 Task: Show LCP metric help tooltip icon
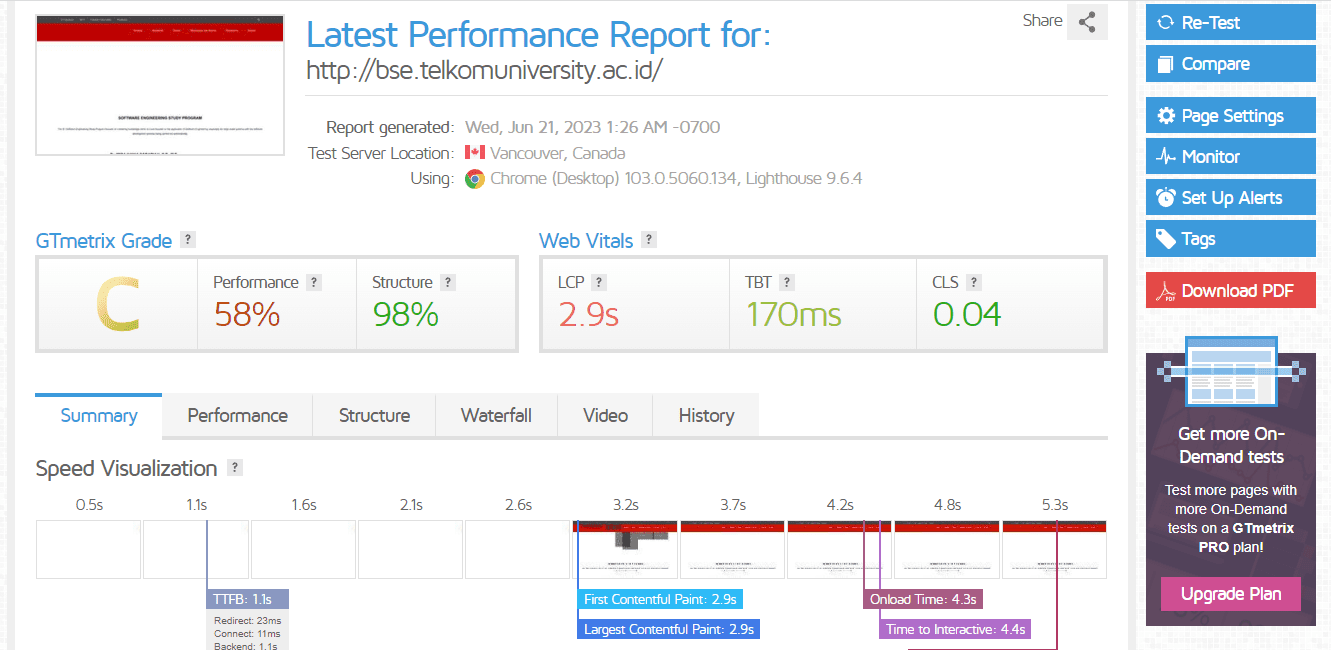coord(599,283)
